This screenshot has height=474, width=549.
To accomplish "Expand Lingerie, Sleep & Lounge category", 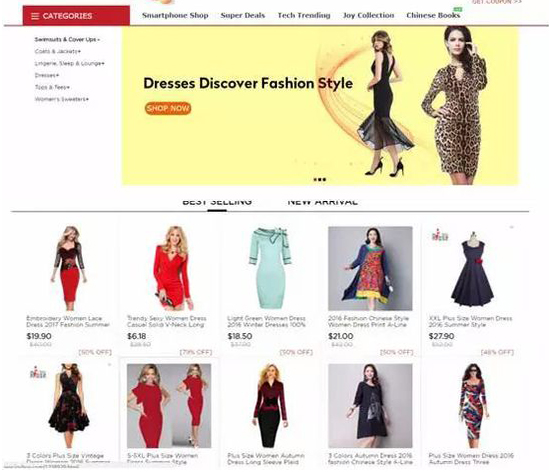I will pos(69,63).
